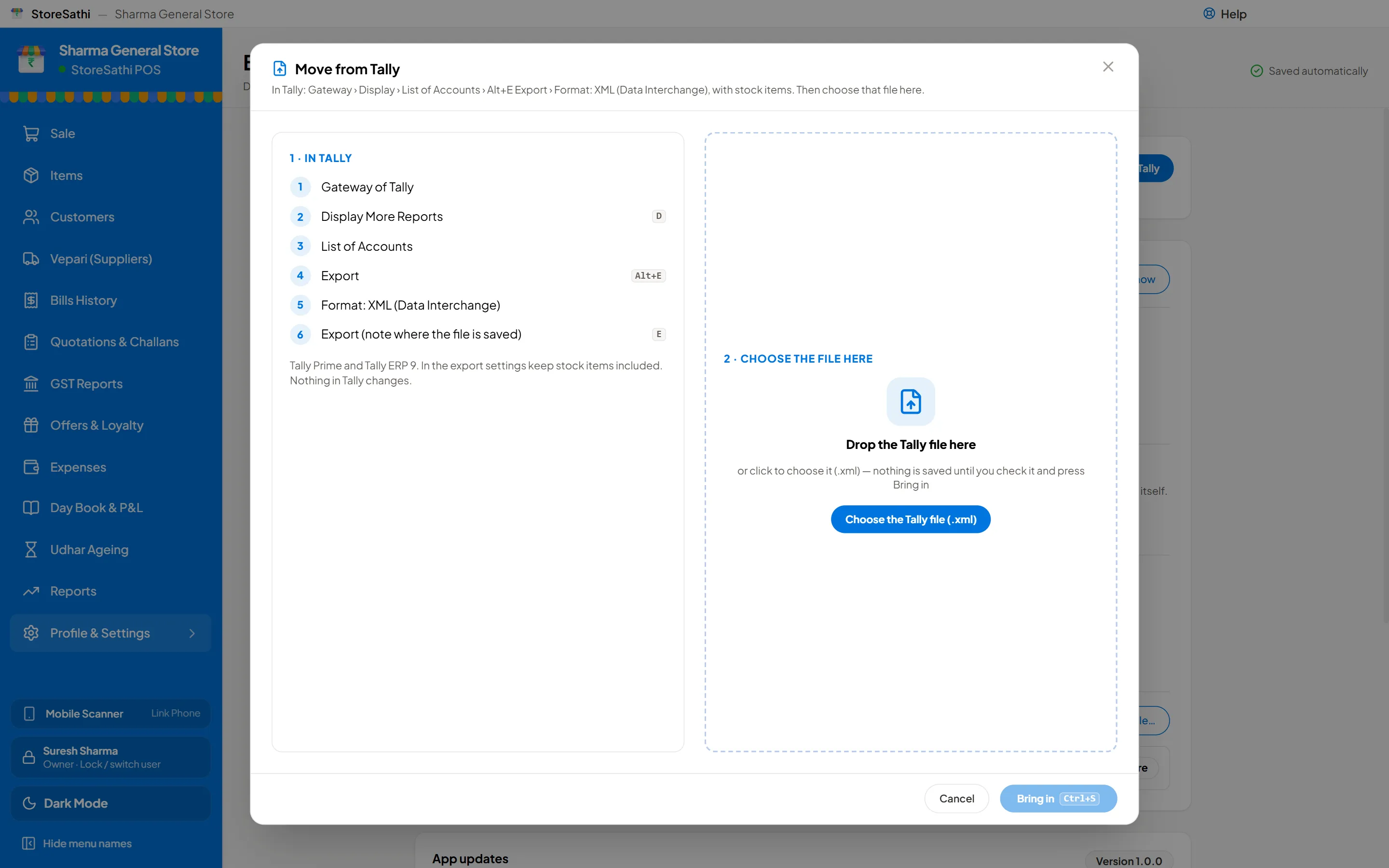This screenshot has height=868, width=1389.
Task: Toggle Dark Mode
Action: coord(111,803)
